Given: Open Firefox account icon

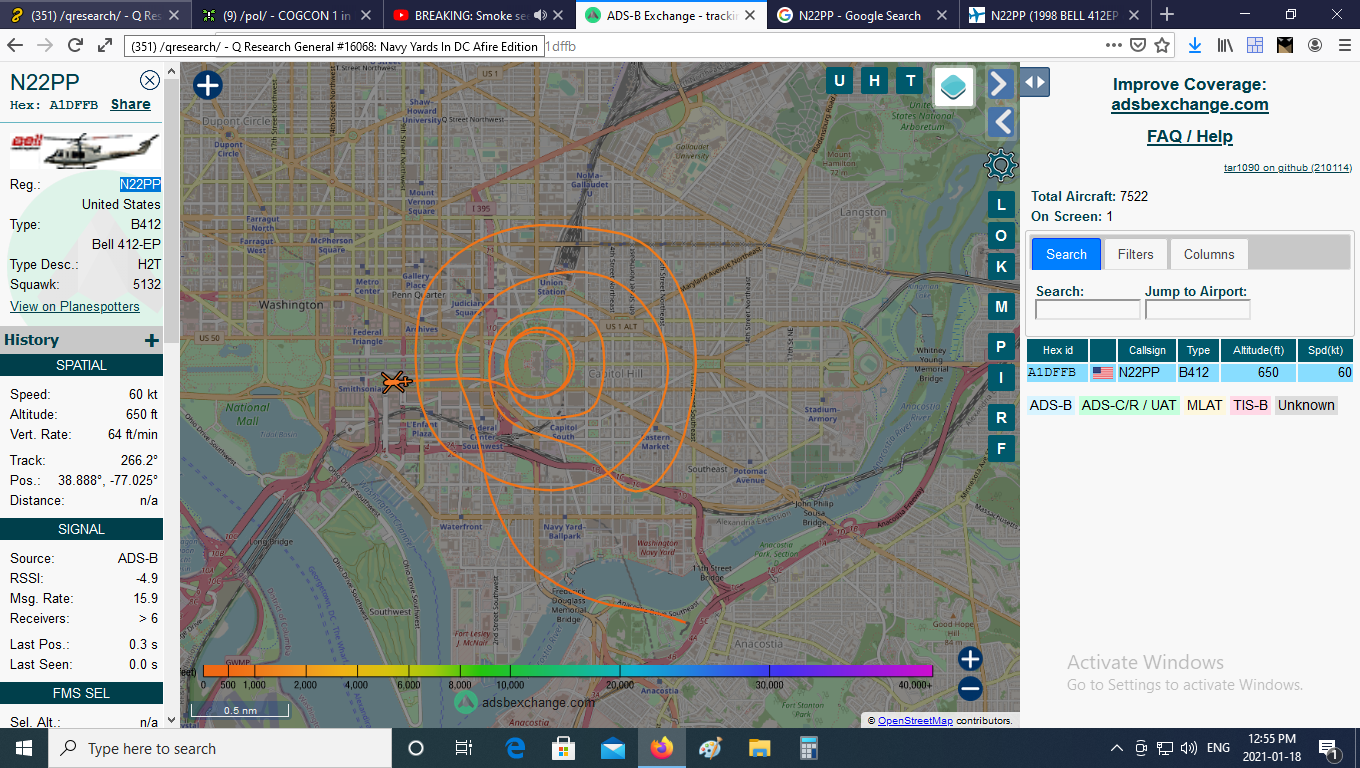Looking at the screenshot, I should [x=1315, y=45].
